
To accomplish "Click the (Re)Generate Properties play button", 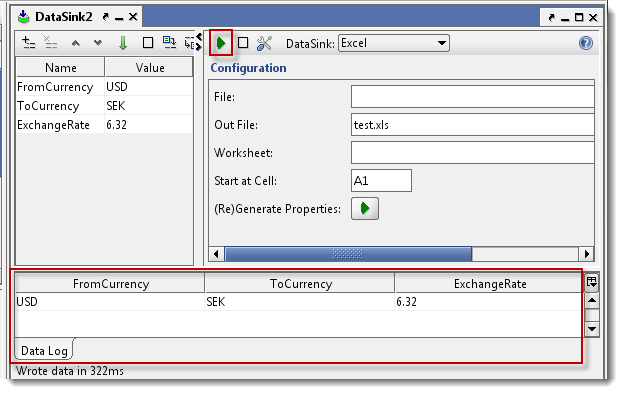I will 365,209.
